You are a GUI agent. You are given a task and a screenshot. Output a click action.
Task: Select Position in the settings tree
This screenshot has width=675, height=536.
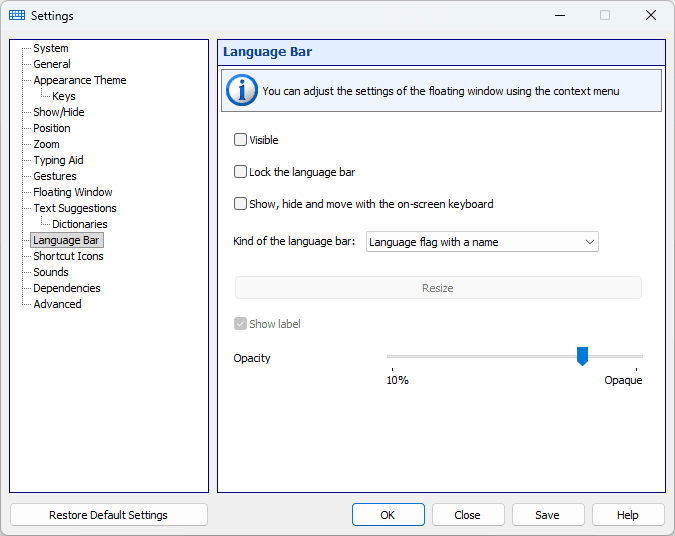click(52, 128)
